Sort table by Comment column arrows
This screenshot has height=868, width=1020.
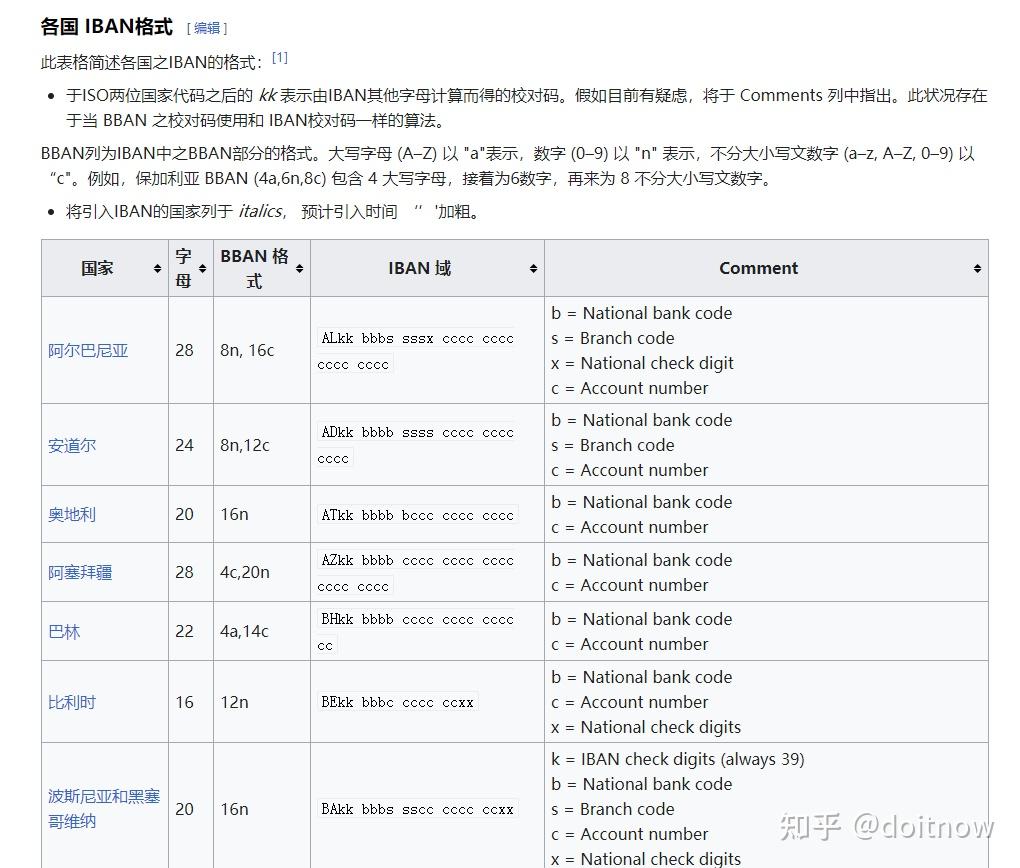[977, 269]
